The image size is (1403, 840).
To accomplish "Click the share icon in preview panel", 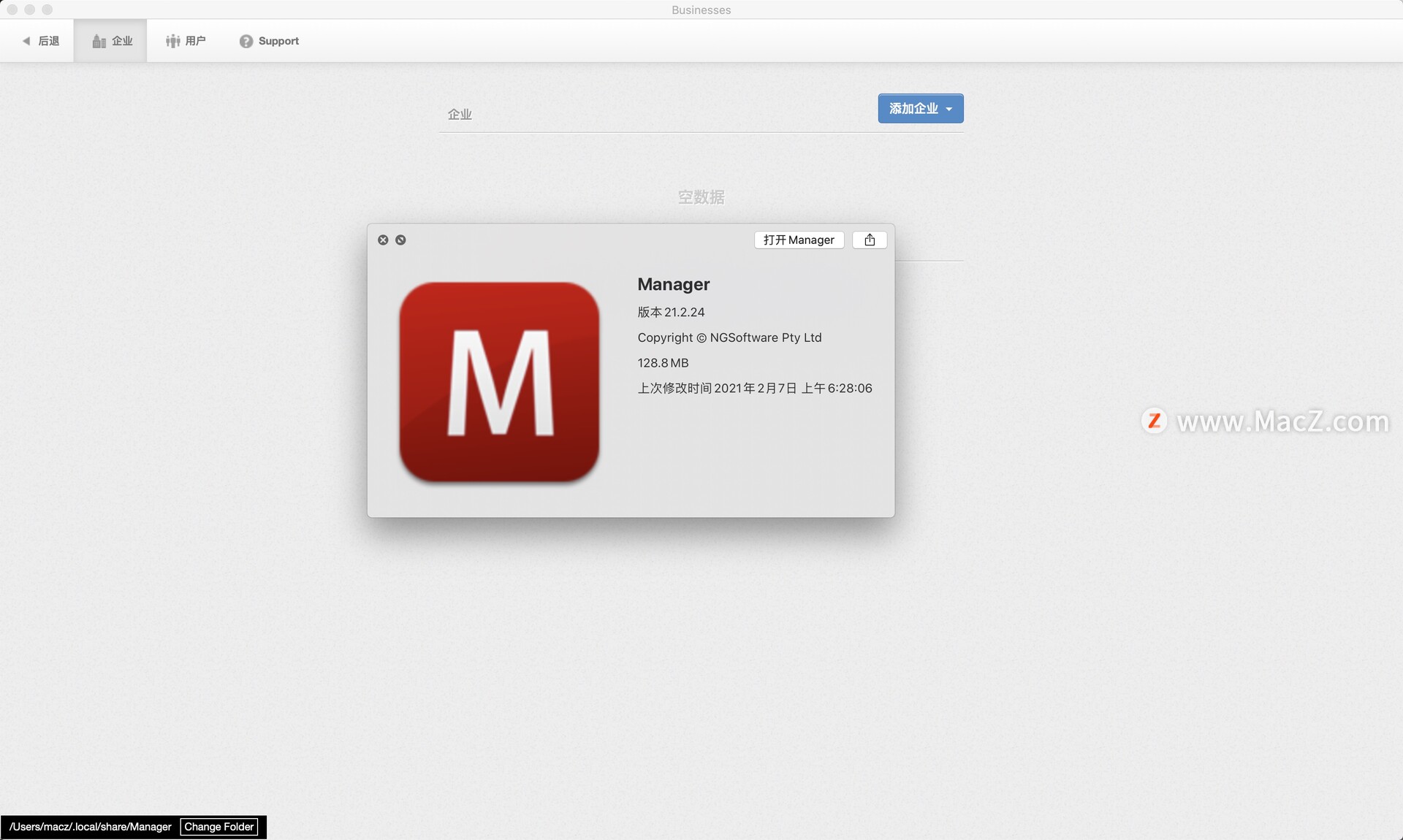I will click(870, 240).
